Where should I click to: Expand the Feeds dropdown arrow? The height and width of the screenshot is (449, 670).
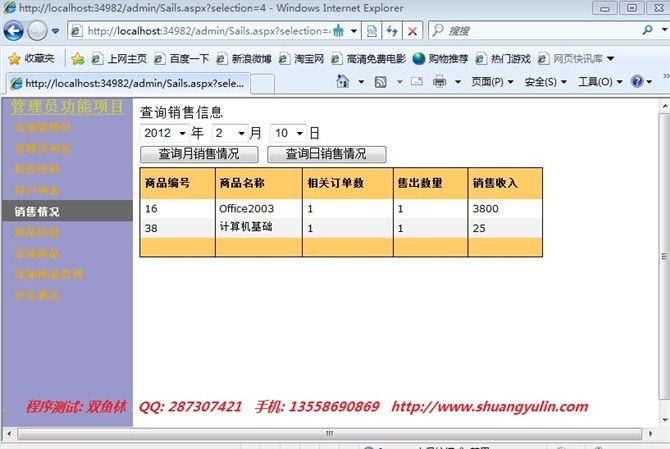point(400,82)
